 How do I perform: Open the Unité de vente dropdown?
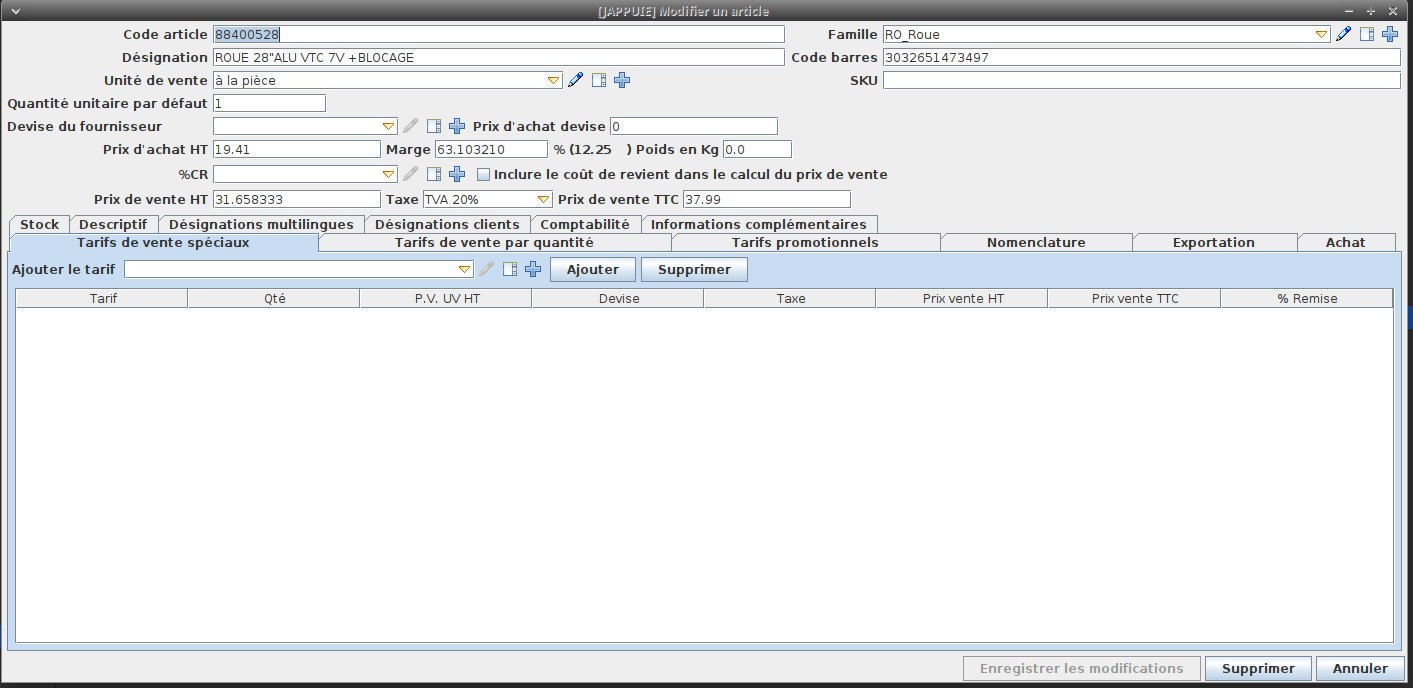pos(554,81)
